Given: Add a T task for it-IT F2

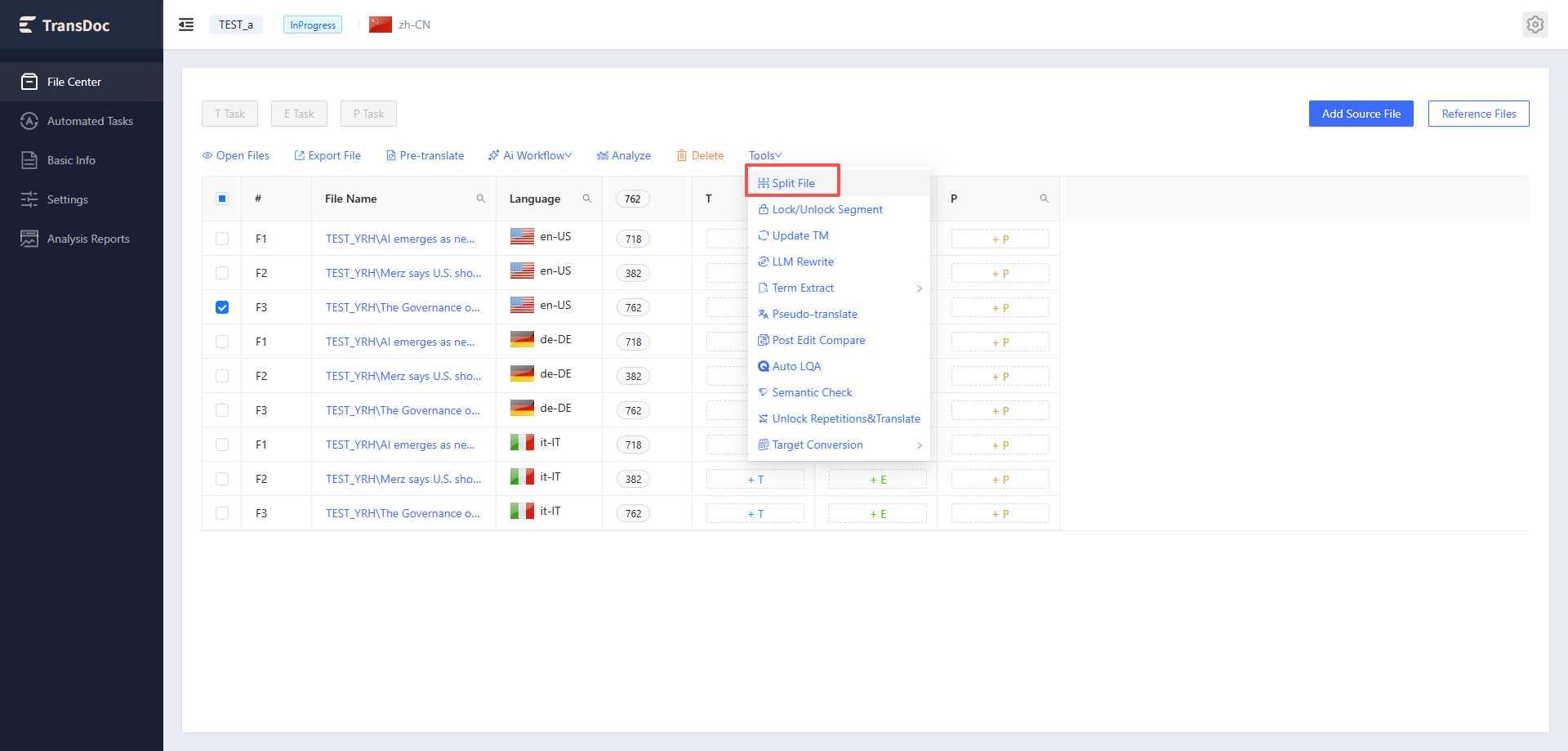Looking at the screenshot, I should [755, 480].
